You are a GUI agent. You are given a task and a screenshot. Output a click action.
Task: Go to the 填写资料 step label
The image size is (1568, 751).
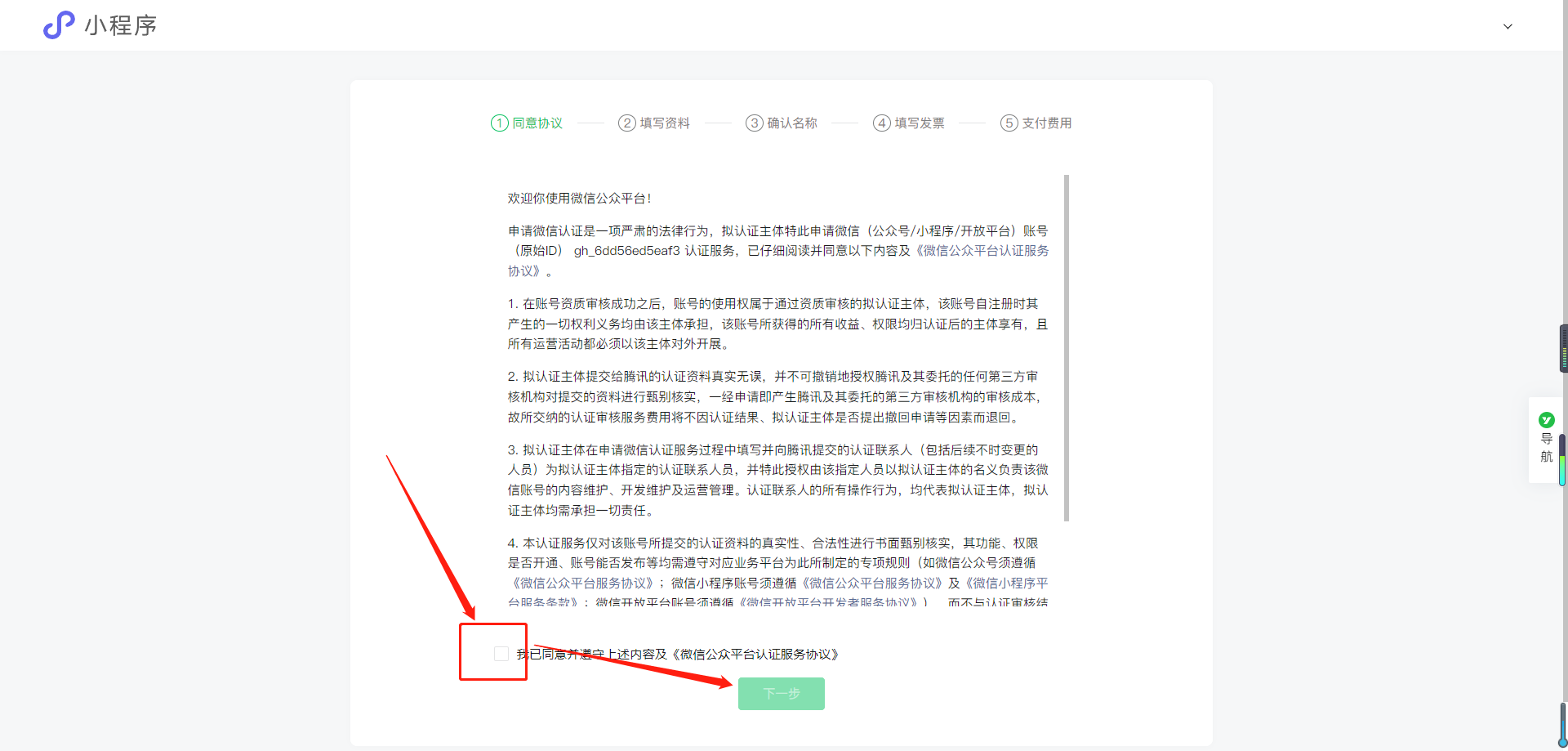(665, 123)
